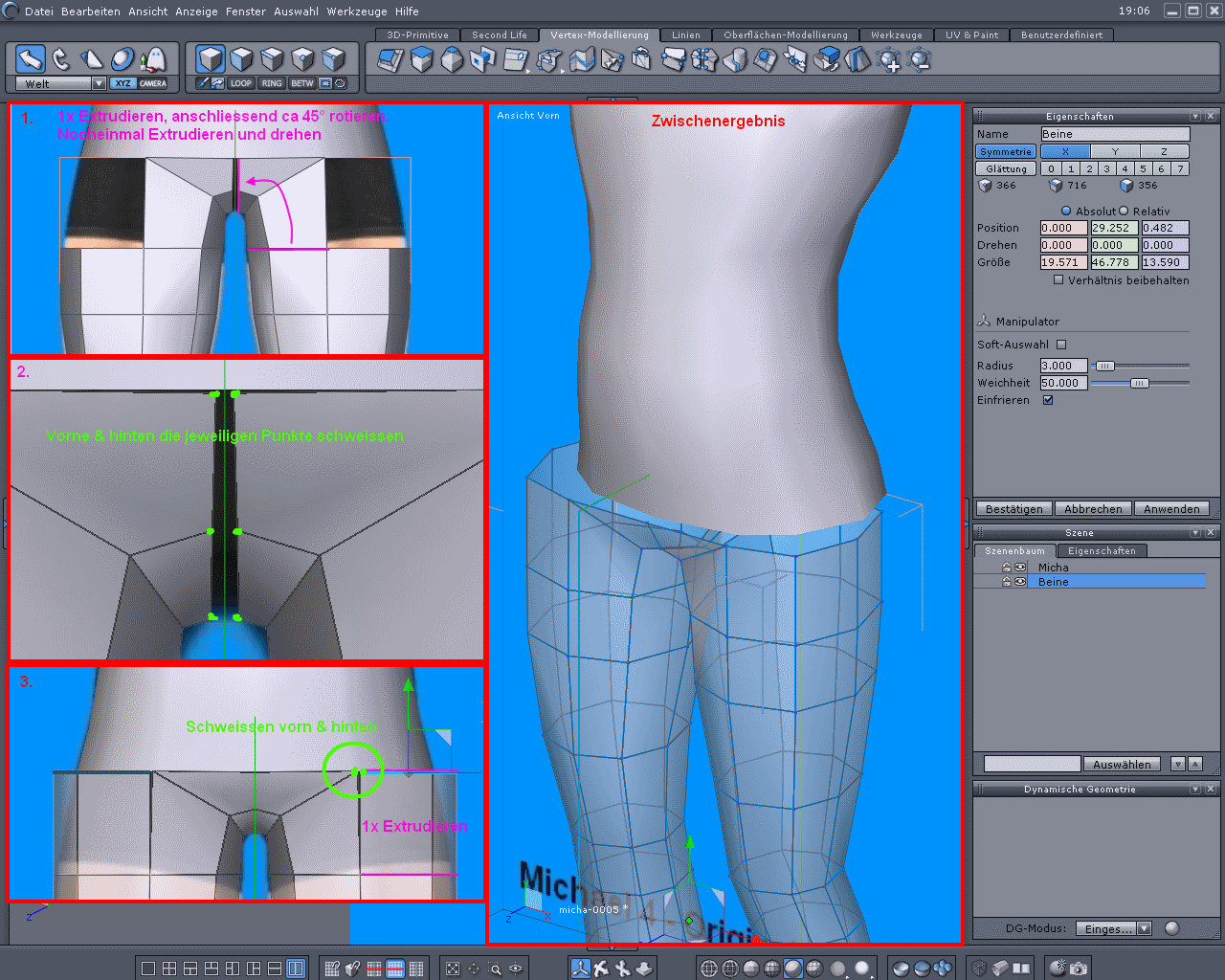Open the Werkzeuge menu in menu bar
The height and width of the screenshot is (980, 1225).
357,11
